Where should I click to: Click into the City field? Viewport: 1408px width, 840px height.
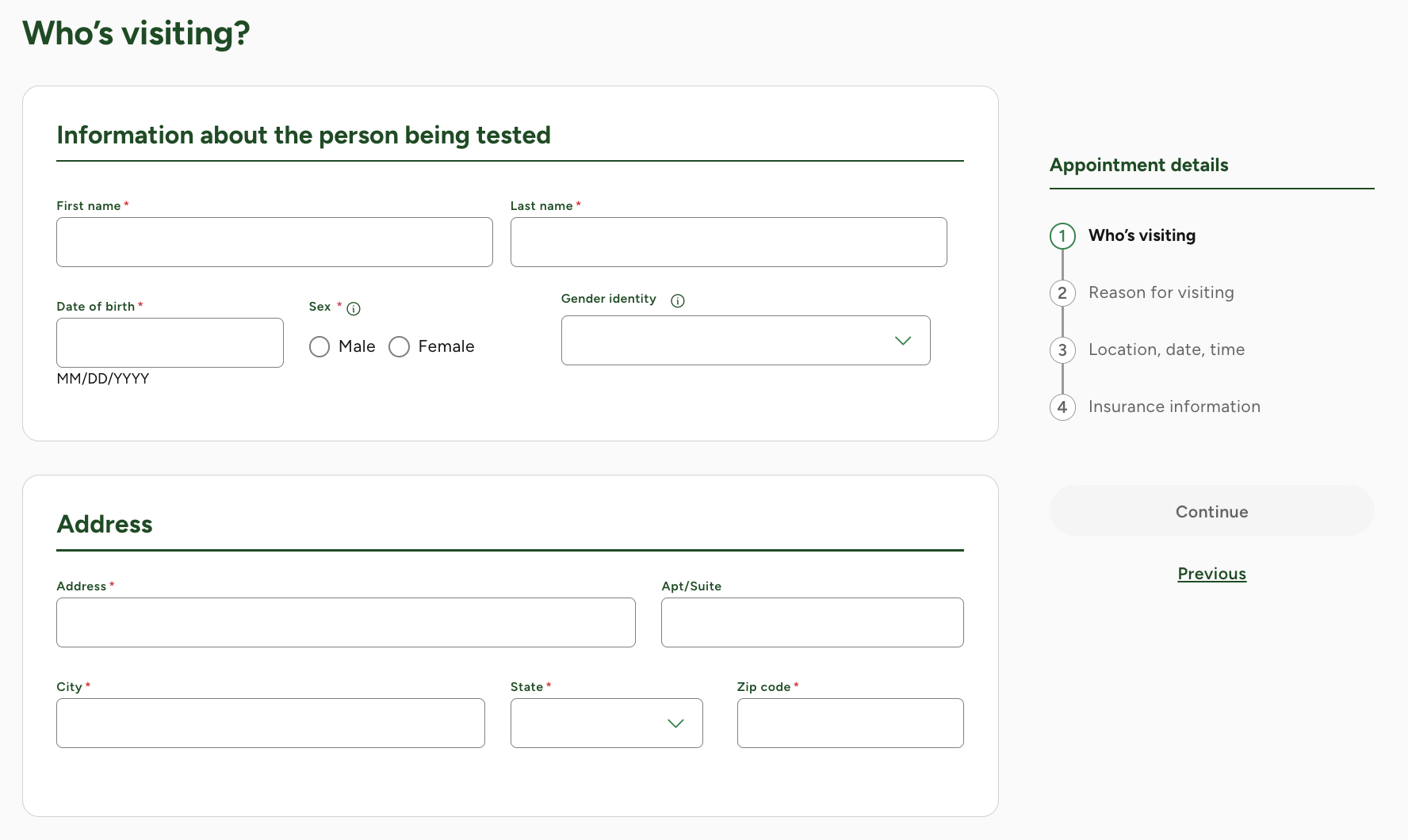pos(270,724)
